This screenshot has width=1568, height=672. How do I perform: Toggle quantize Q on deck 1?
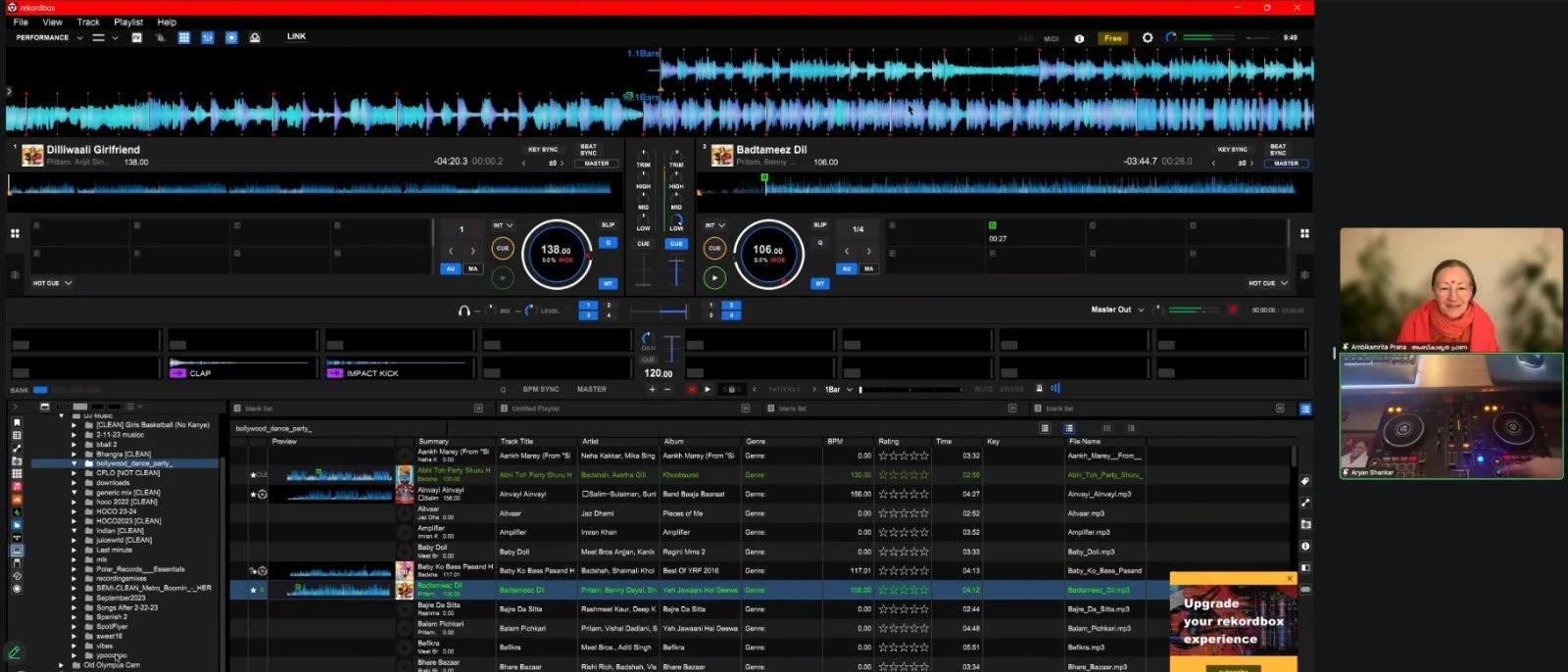(x=608, y=242)
